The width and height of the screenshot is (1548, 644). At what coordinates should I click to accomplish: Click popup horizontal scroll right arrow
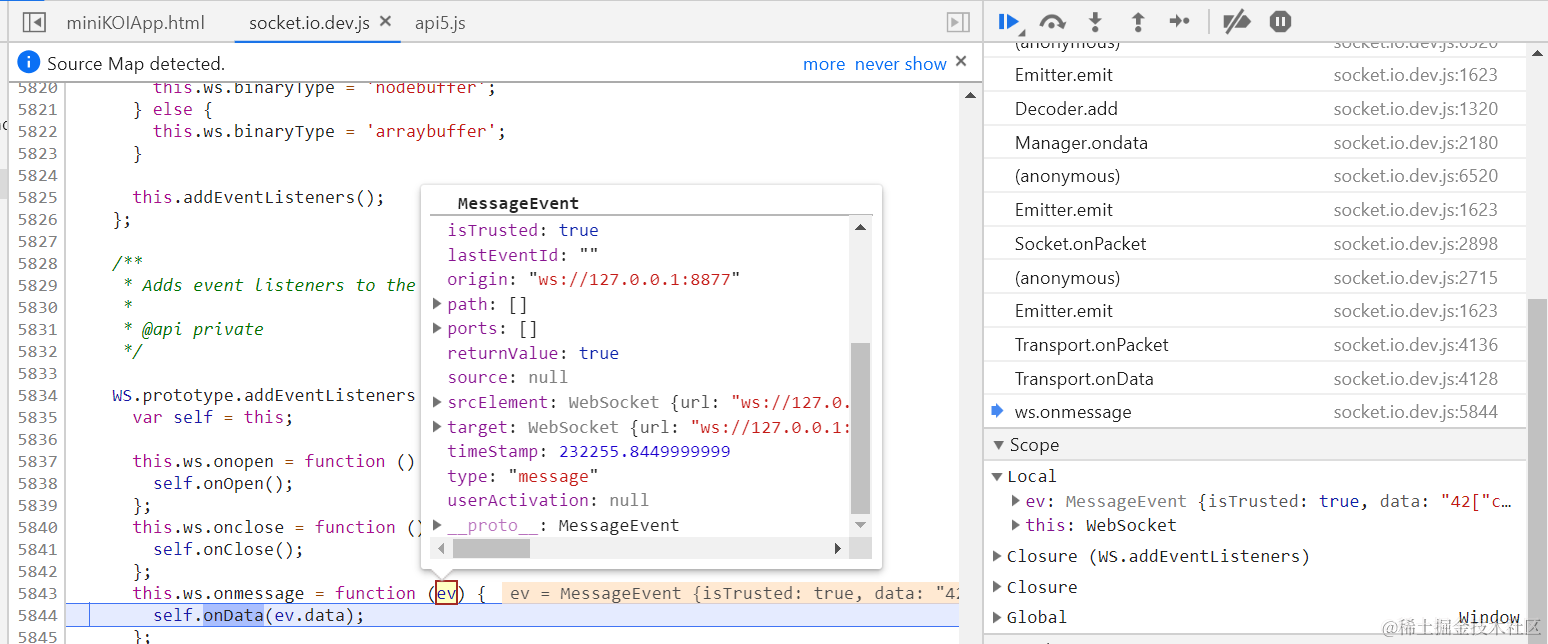838,548
